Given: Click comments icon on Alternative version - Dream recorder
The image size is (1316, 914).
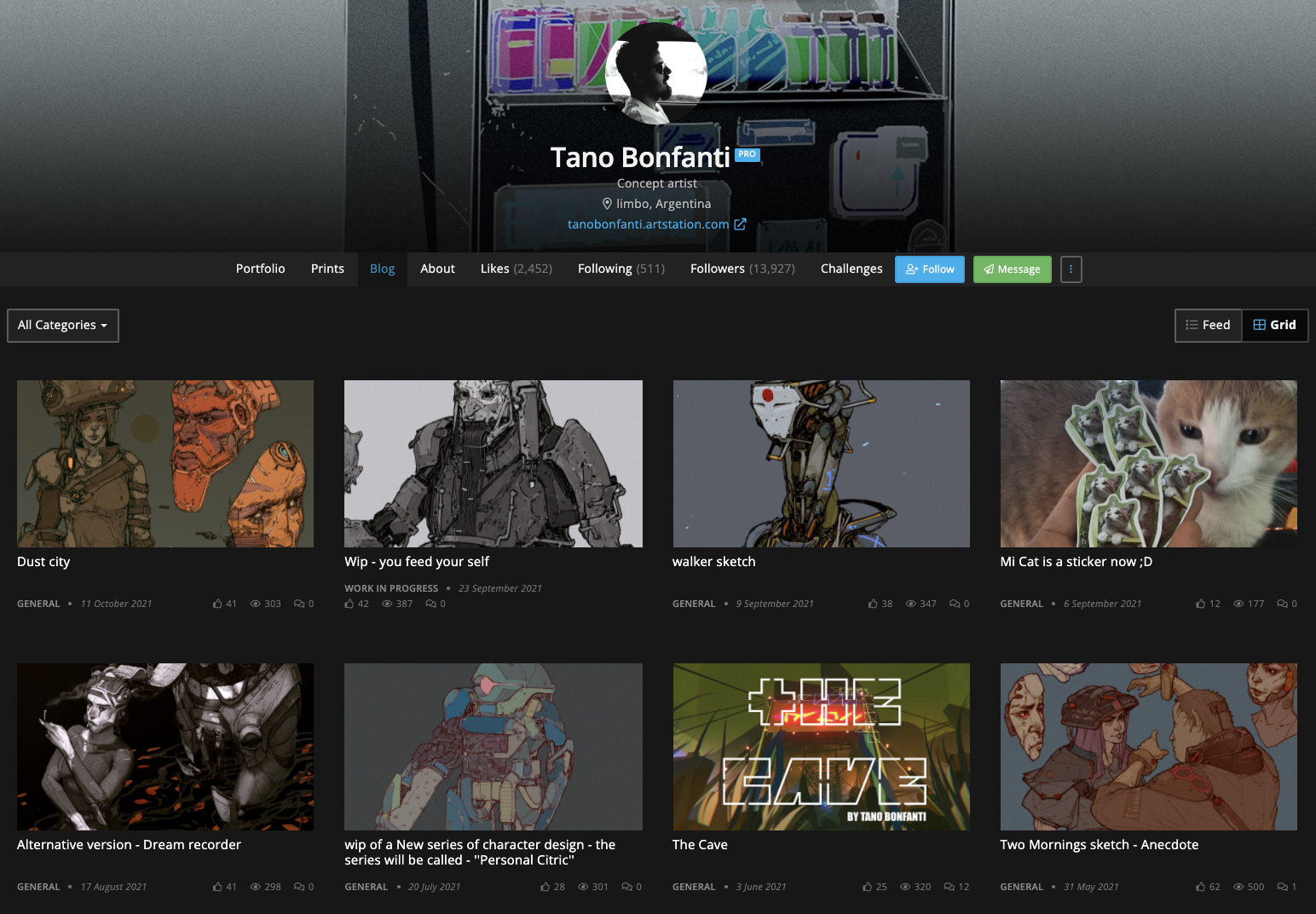Looking at the screenshot, I should (x=299, y=887).
